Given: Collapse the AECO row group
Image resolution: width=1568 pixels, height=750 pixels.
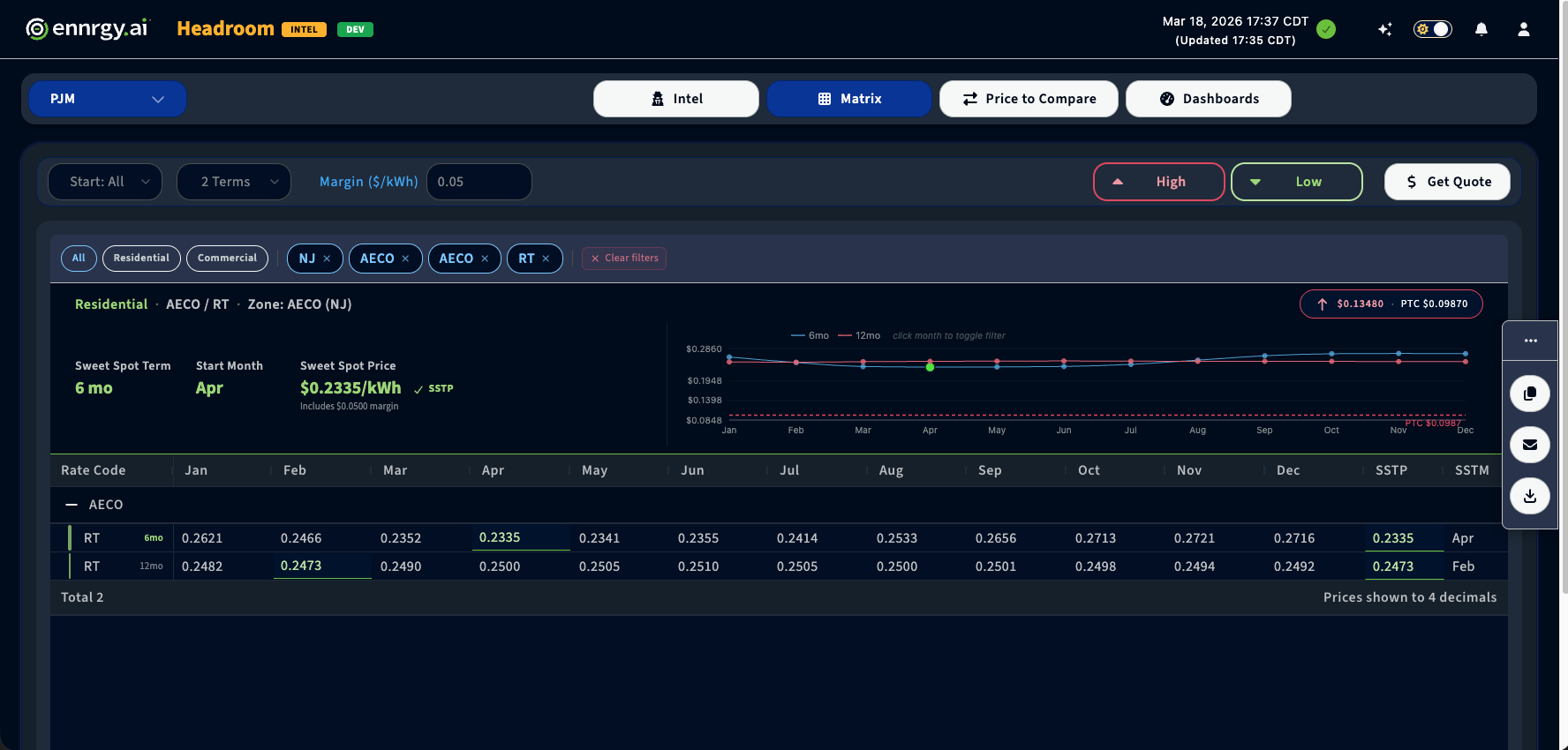Looking at the screenshot, I should tap(72, 505).
